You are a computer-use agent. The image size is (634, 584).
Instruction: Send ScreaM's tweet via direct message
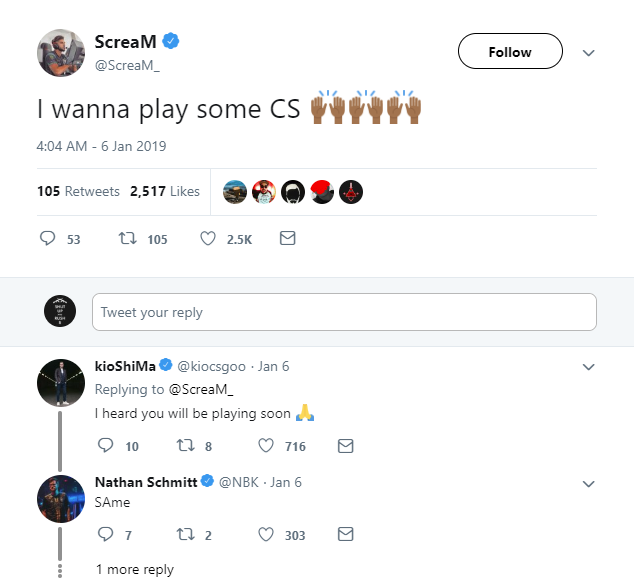[x=287, y=239]
